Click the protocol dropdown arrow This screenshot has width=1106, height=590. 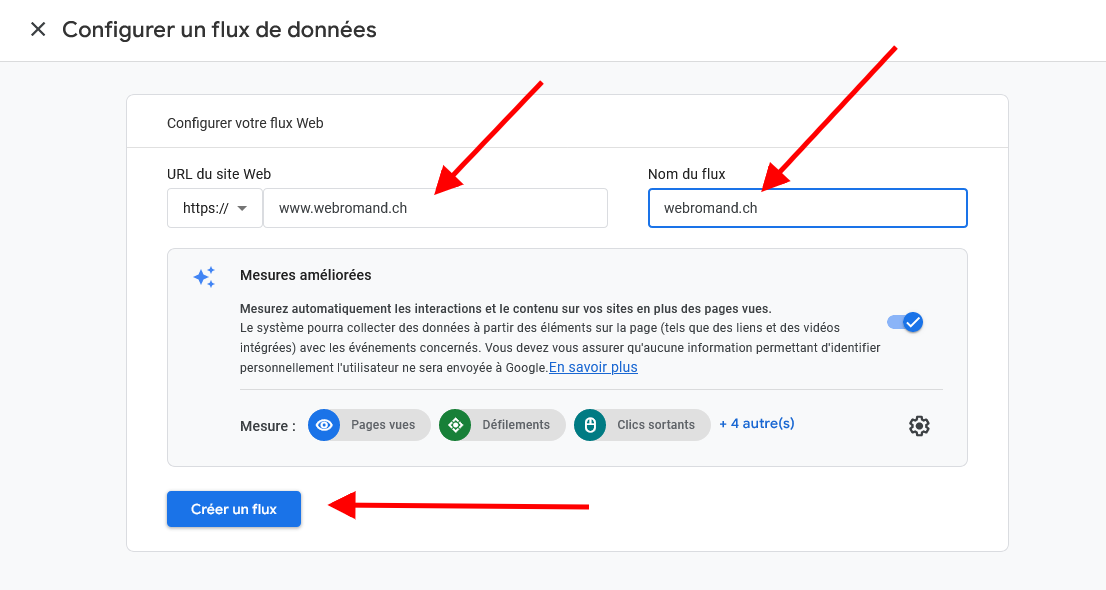tap(242, 209)
